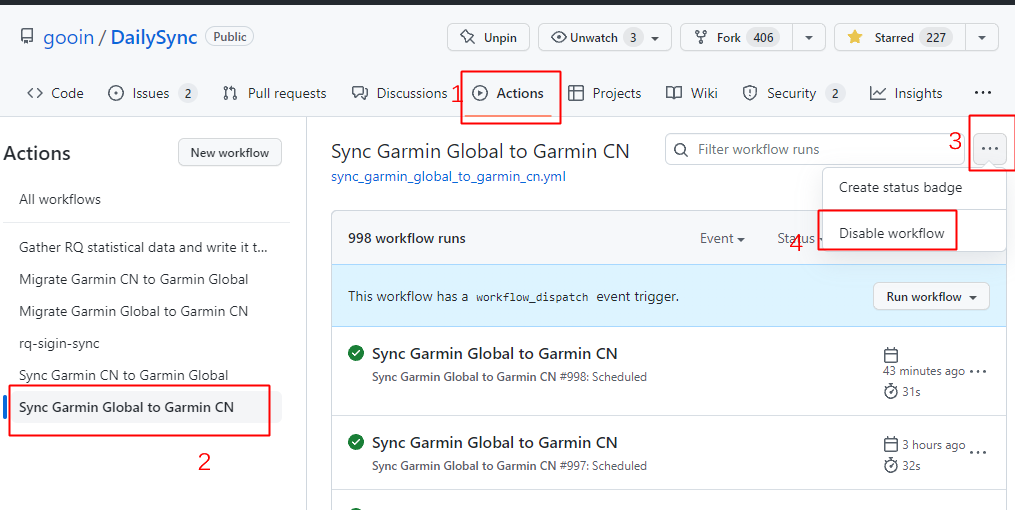
Task: Click the Starred button
Action: pyautogui.click(x=899, y=38)
